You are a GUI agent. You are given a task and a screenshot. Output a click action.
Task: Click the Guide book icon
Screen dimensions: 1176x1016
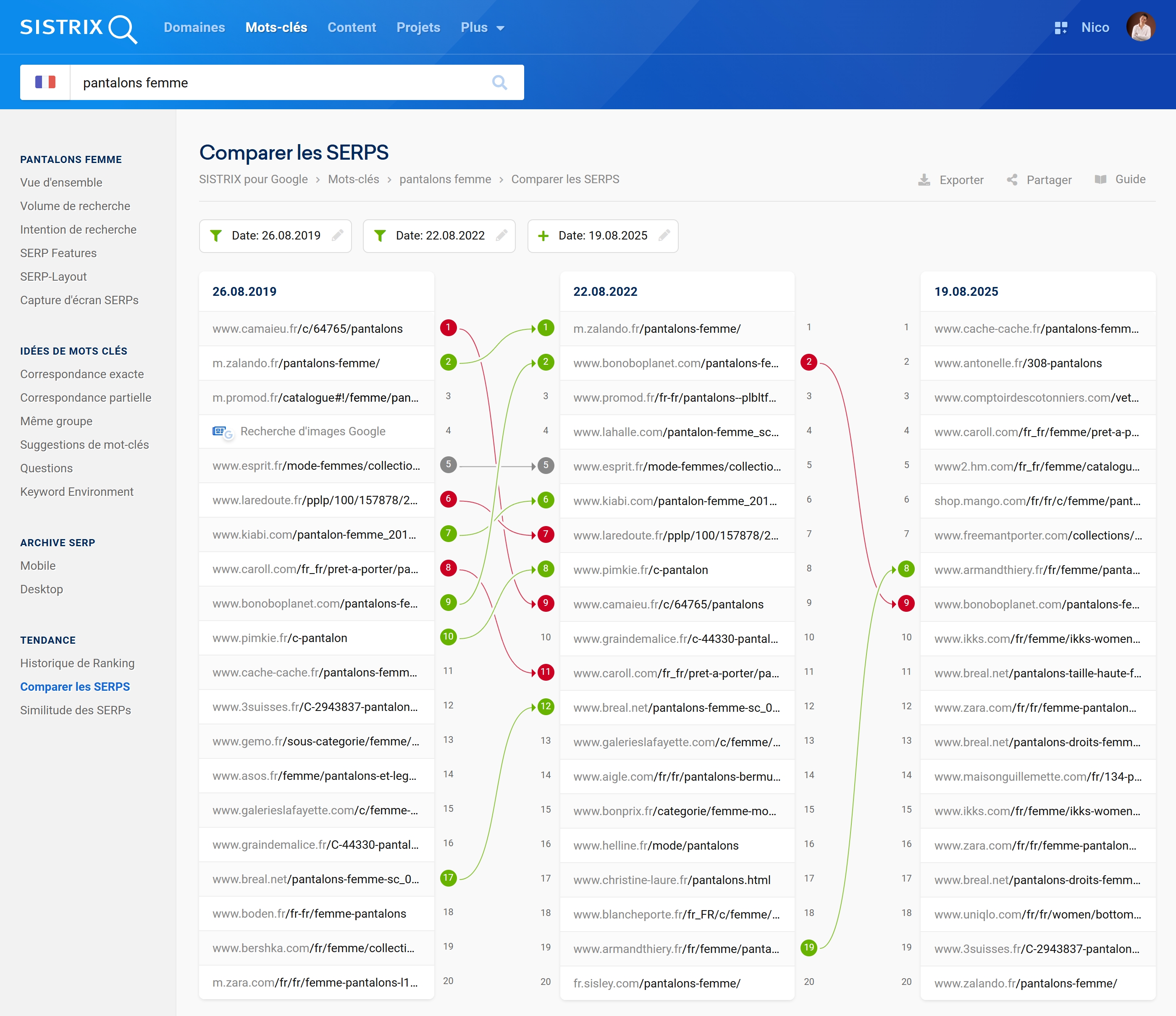(1100, 179)
